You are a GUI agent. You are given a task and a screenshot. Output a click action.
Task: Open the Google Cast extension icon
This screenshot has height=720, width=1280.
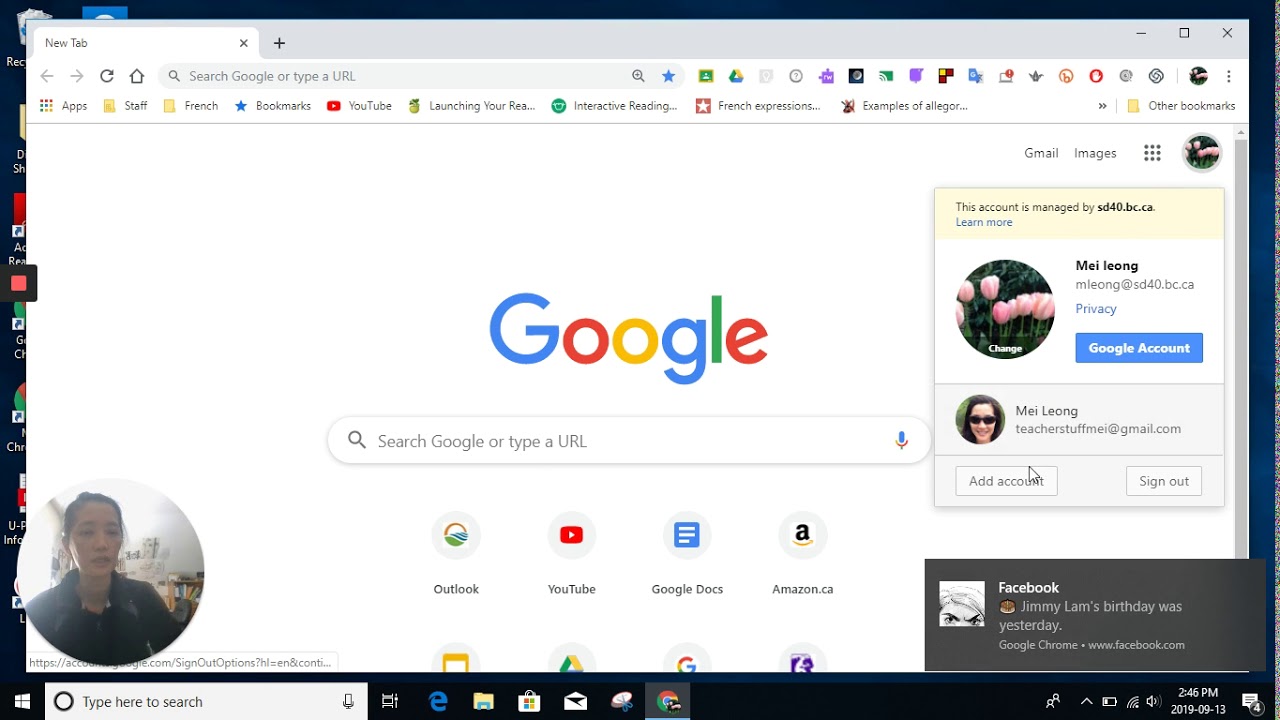886,76
